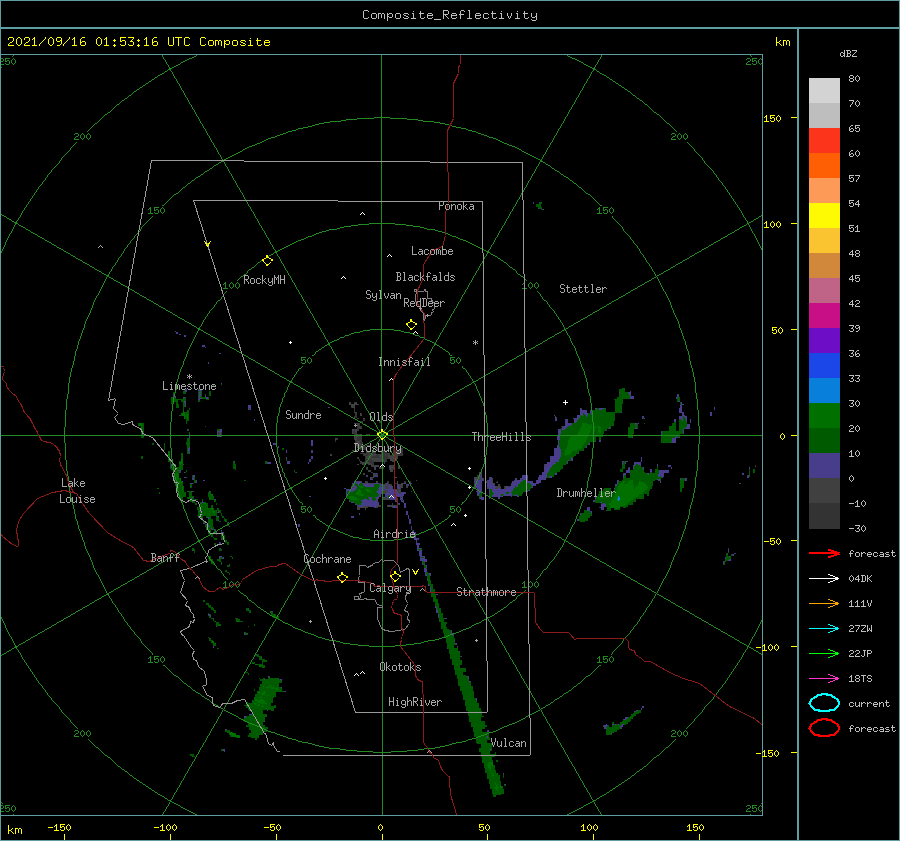Click the yellow diamond marker near Cochrane
Screen dimensions: 900x841
click(342, 577)
